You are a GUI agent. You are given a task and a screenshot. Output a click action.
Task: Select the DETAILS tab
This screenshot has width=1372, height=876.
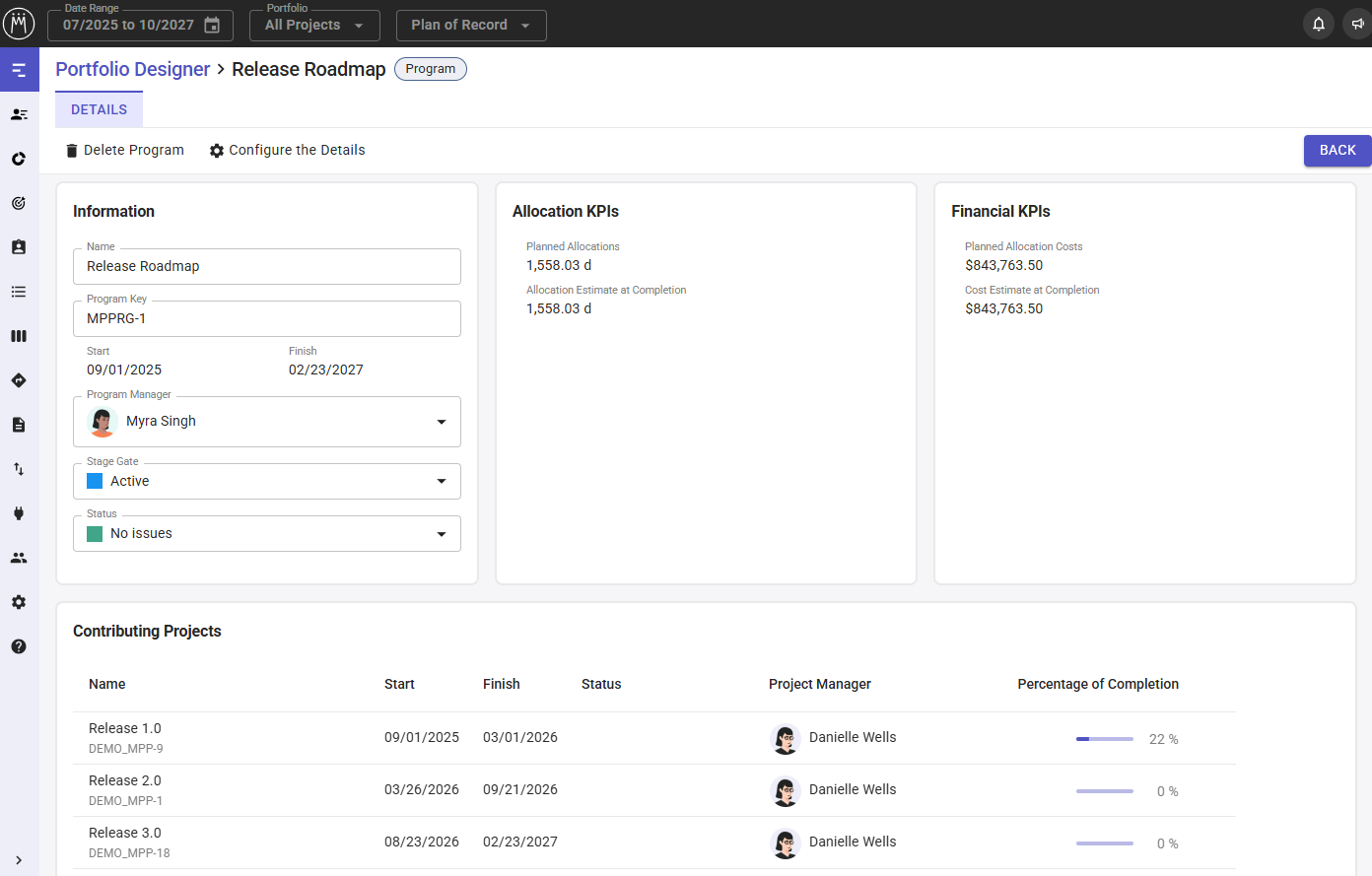click(99, 109)
